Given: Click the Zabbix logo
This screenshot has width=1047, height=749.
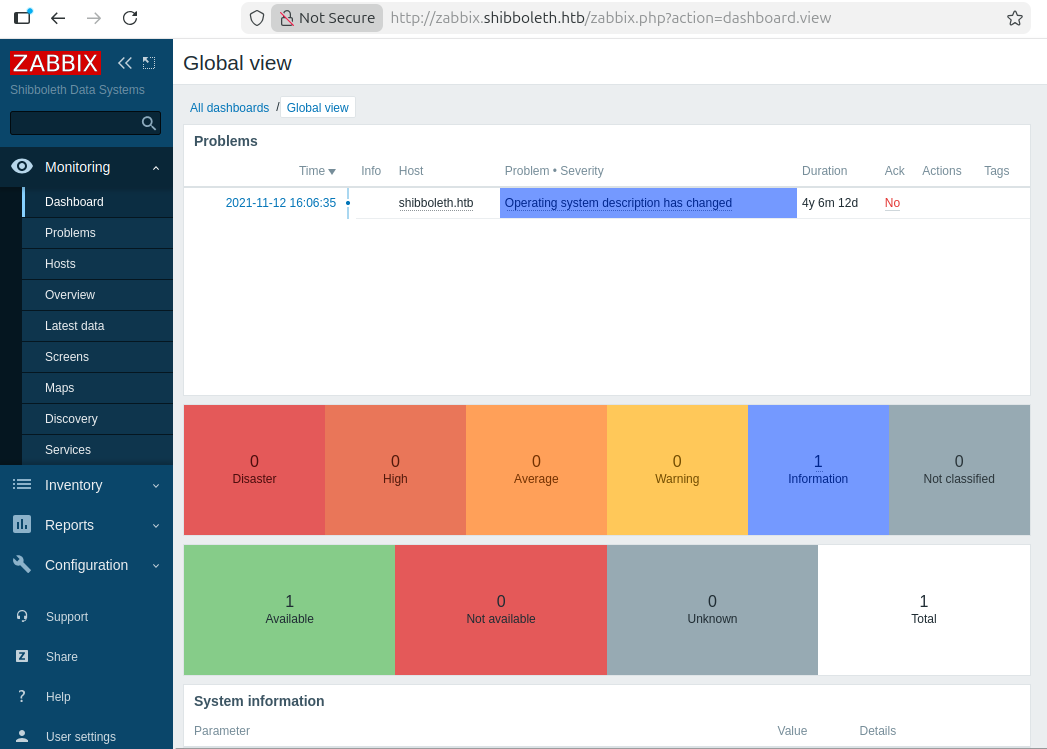Looking at the screenshot, I should coord(55,63).
